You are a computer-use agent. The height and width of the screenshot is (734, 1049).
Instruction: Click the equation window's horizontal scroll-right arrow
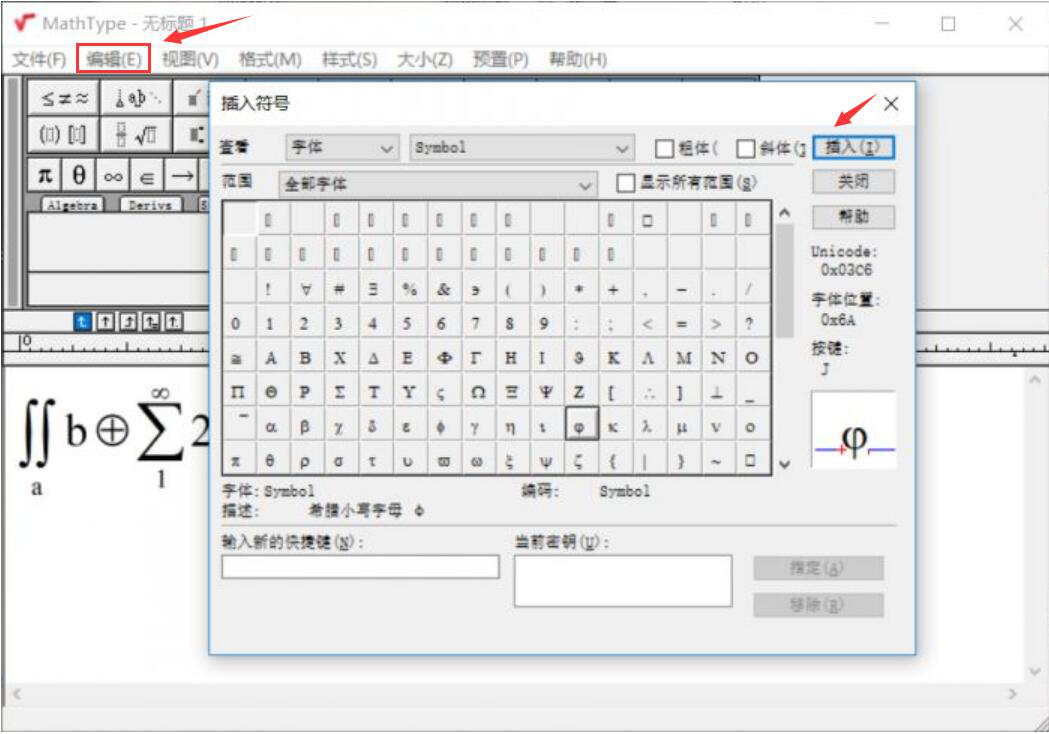point(1012,695)
